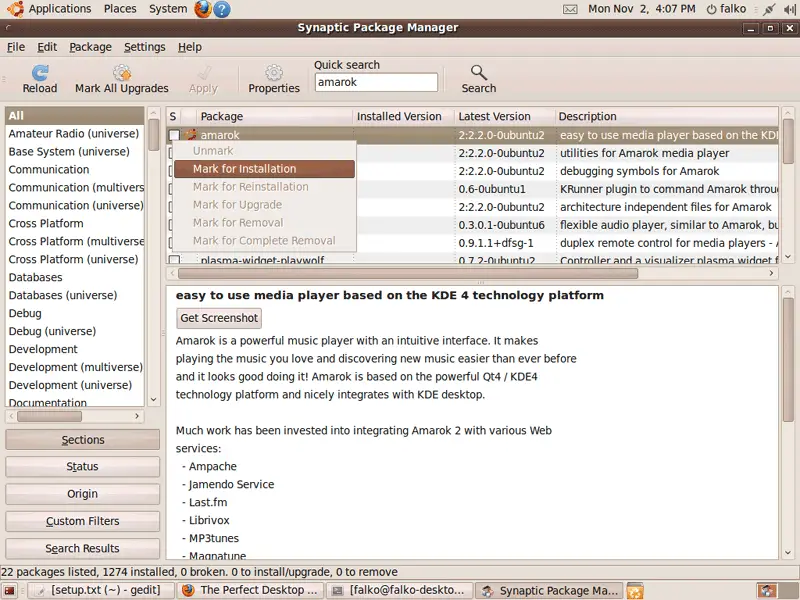Click the sections list down arrow
This screenshot has width=800, height=600.
pyautogui.click(x=154, y=400)
